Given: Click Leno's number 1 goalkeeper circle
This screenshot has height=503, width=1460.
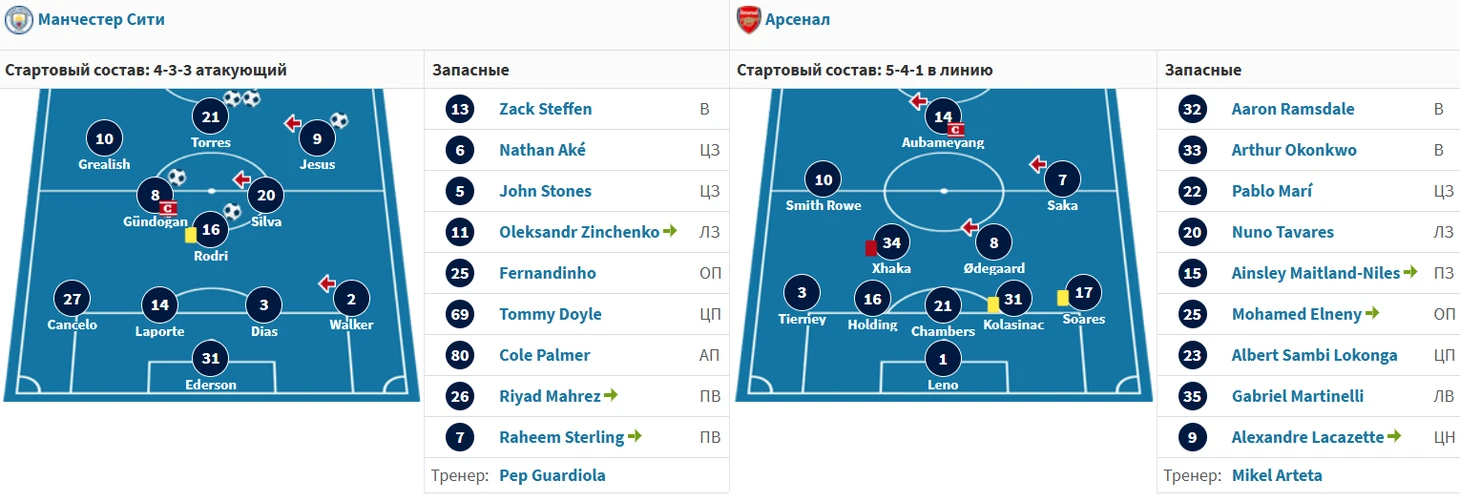Looking at the screenshot, I should (x=942, y=358).
